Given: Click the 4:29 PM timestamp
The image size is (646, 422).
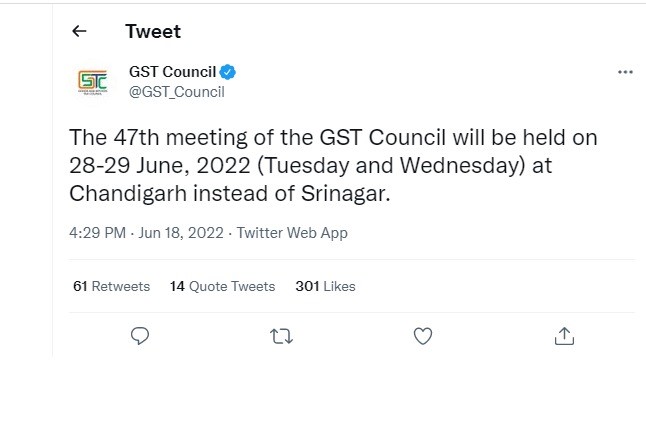Looking at the screenshot, I should coord(97,232).
